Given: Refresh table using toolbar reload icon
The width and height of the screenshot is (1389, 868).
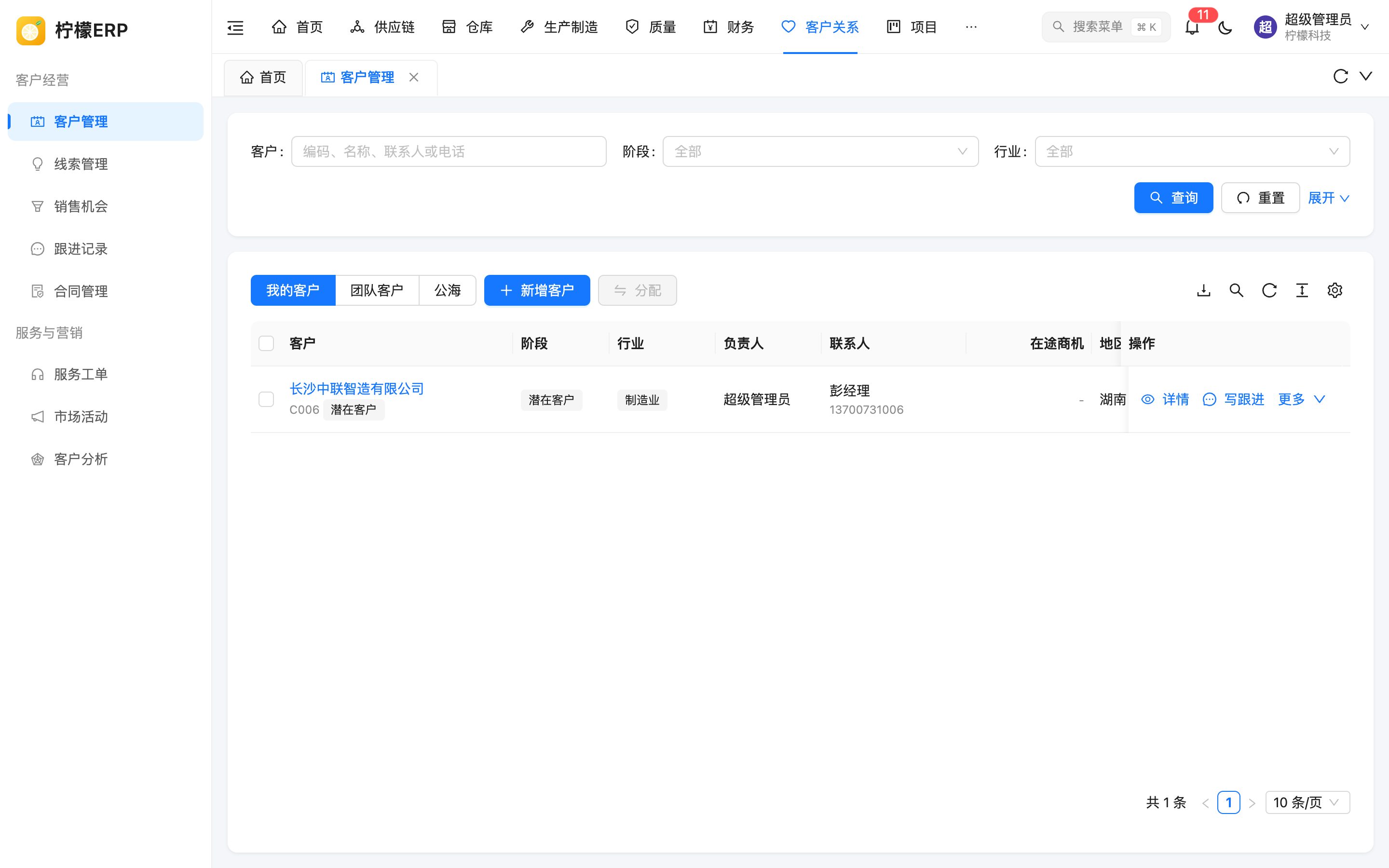Looking at the screenshot, I should click(1269, 290).
